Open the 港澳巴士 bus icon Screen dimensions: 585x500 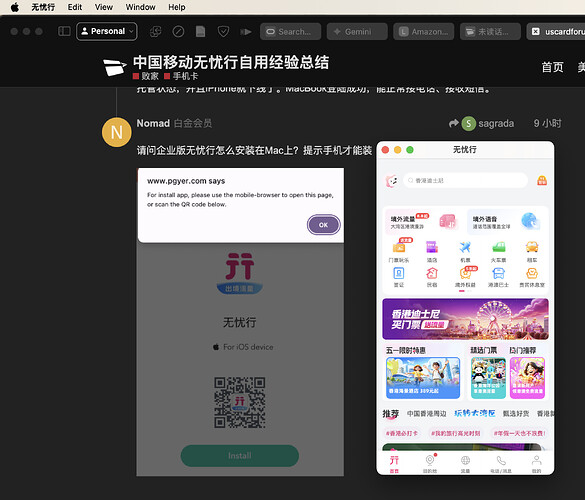[498, 277]
